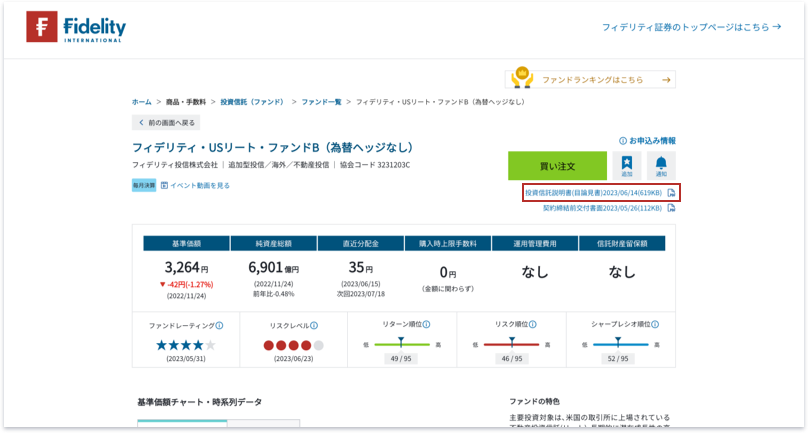This screenshot has height=433, width=808.
Task: Click the 毎月決算 tag
Action: click(144, 186)
